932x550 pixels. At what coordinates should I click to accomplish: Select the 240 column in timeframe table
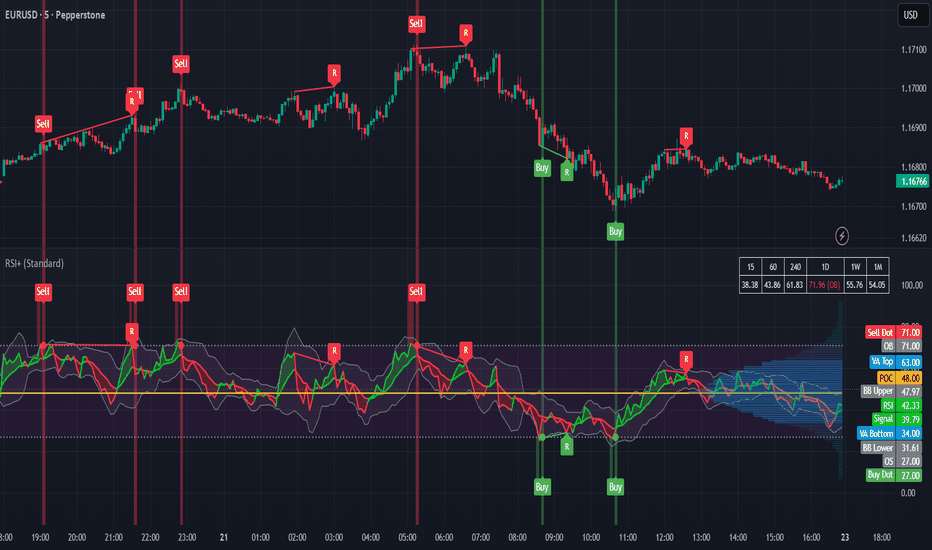pos(795,267)
